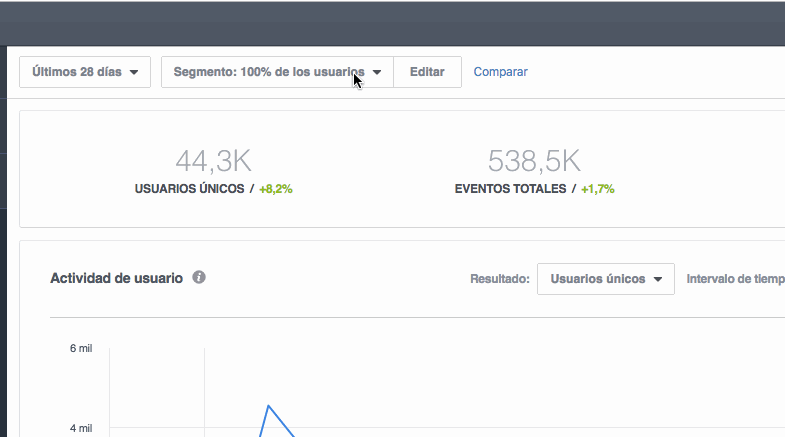Click the Comparar link
Viewport: 785px width, 437px height.
pos(500,72)
